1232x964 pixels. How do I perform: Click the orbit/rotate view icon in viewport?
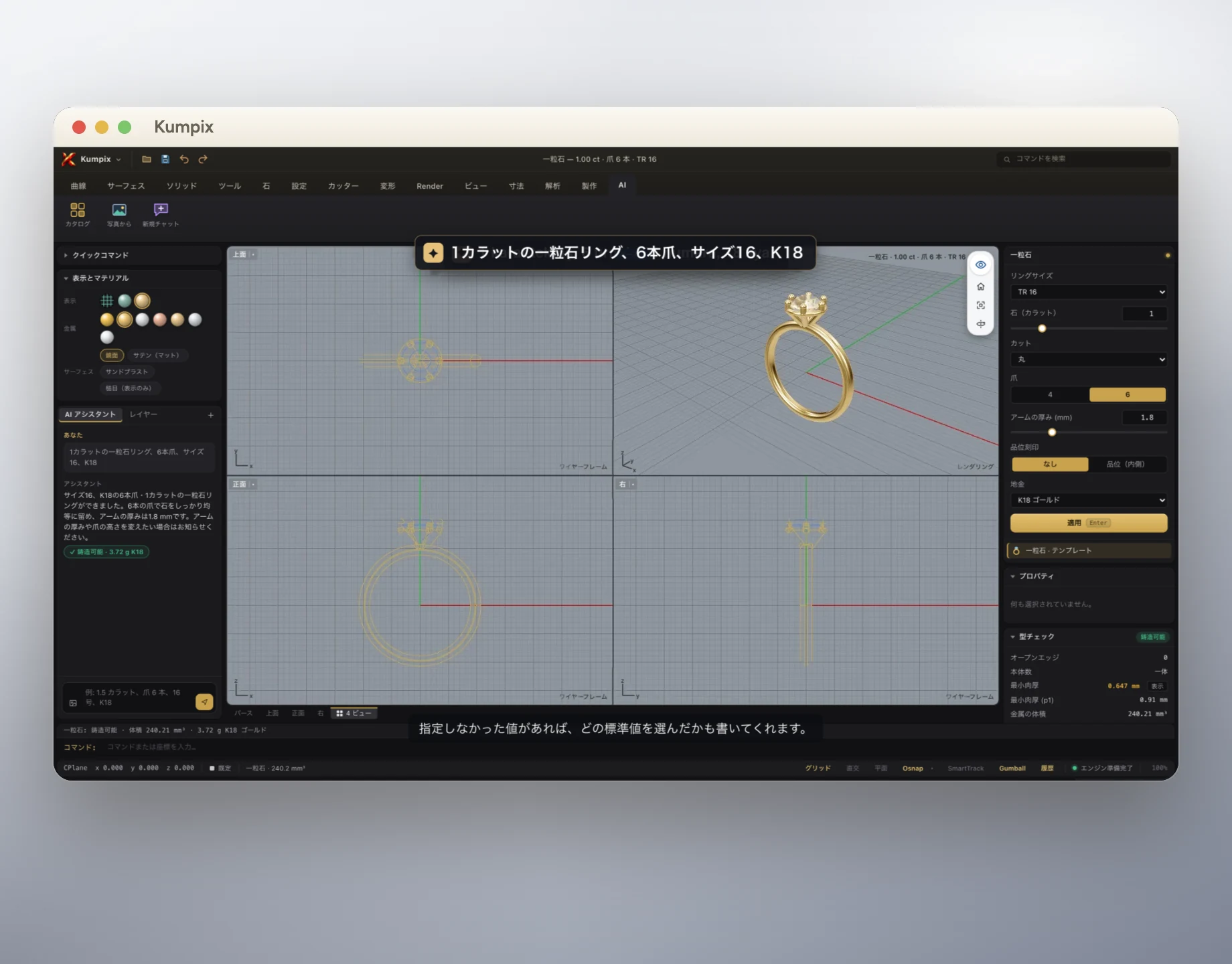tap(980, 324)
